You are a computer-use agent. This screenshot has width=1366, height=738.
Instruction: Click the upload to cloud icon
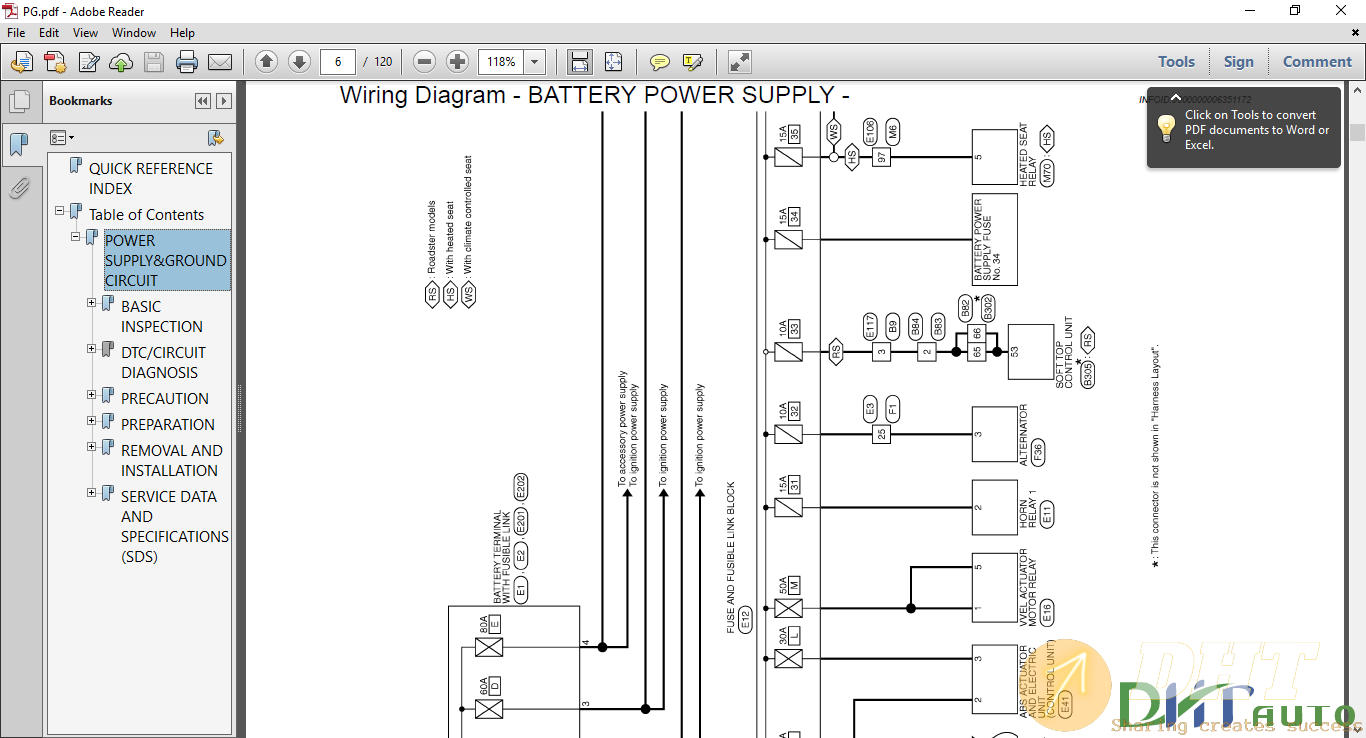pos(121,62)
